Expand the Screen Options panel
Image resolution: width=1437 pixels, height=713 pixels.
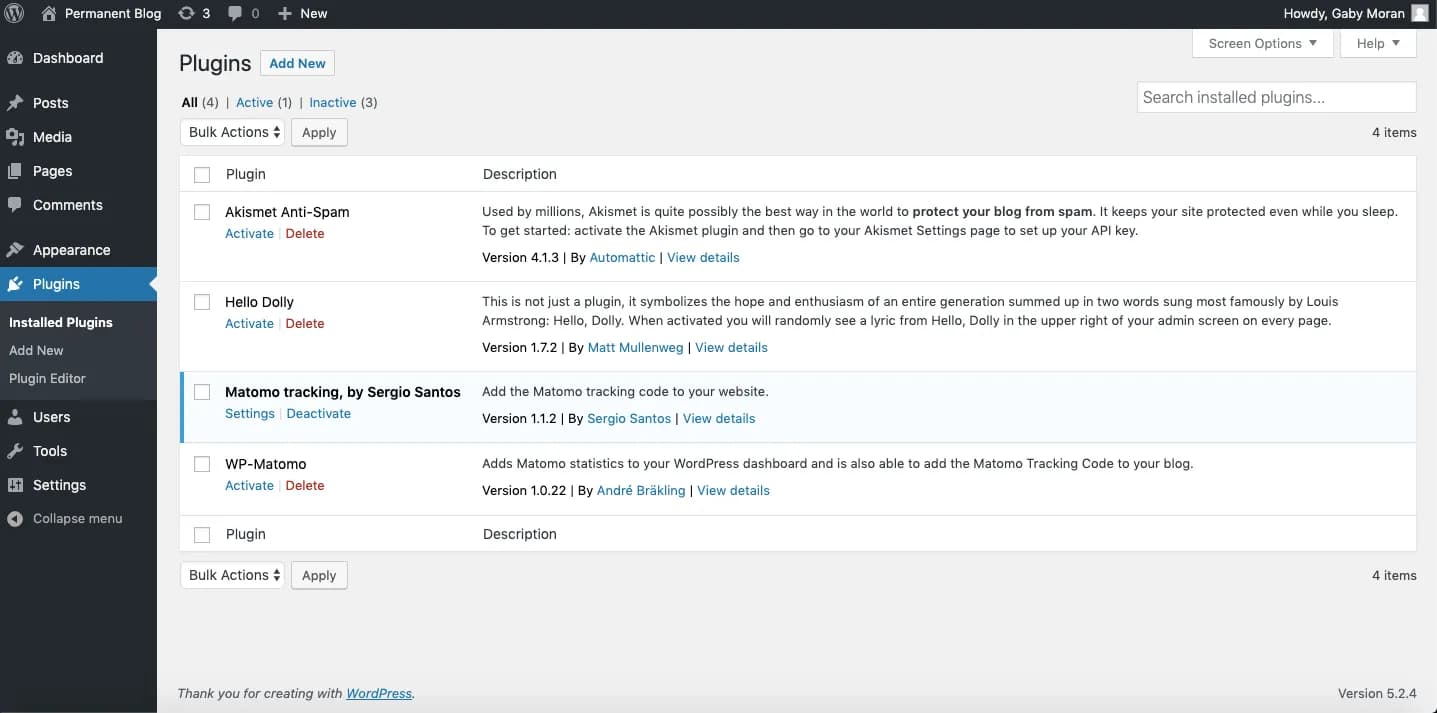click(1263, 43)
